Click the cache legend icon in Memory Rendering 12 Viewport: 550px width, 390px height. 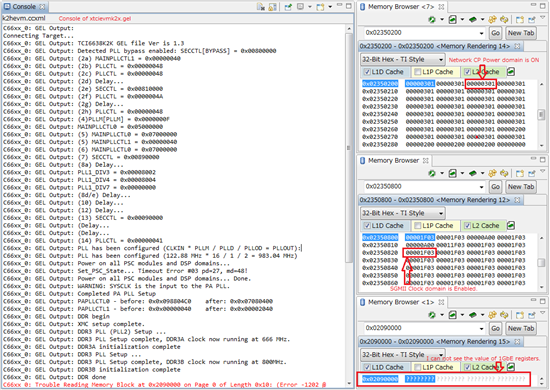click(511, 226)
